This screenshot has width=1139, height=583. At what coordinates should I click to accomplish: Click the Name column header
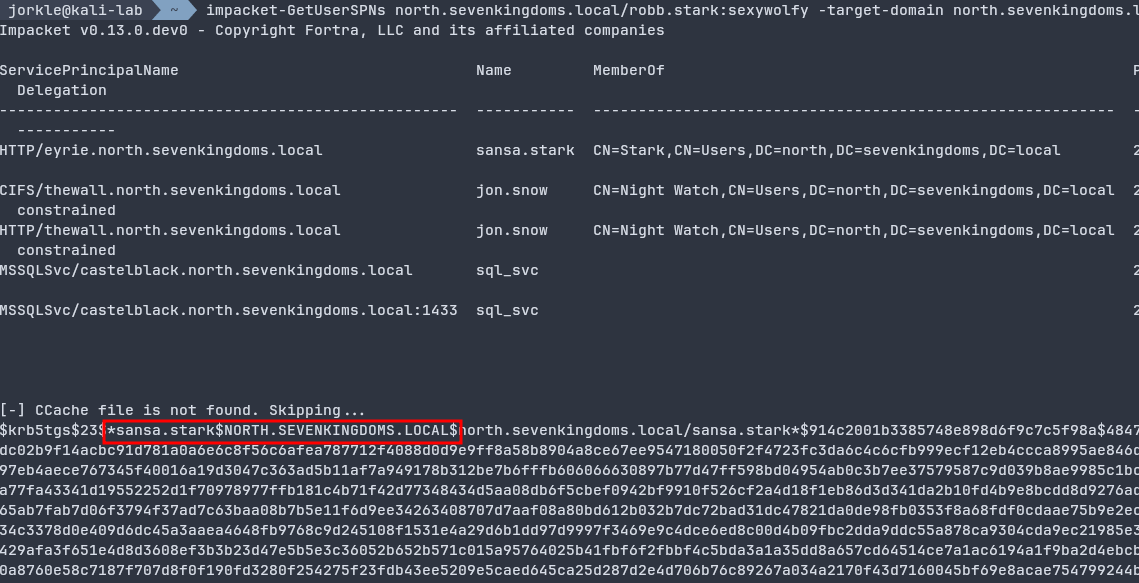click(x=494, y=70)
